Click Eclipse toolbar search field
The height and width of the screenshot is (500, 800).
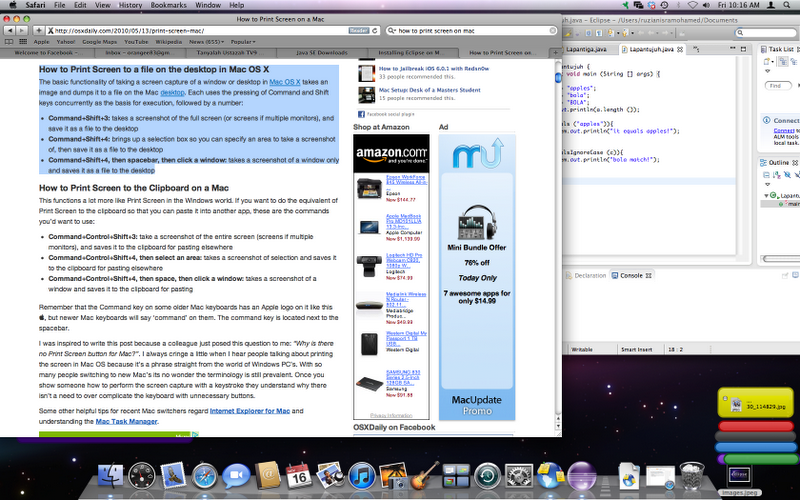click(x=767, y=33)
